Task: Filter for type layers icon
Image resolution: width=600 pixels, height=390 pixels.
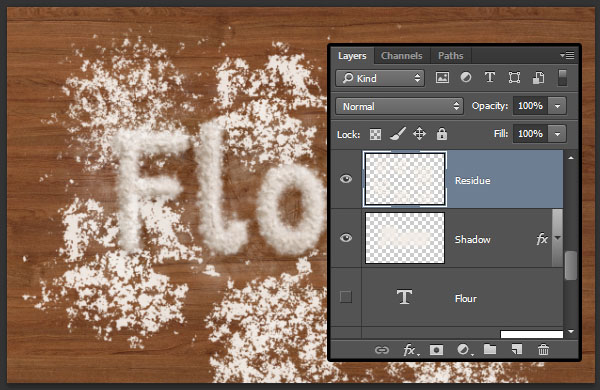Action: (490, 78)
